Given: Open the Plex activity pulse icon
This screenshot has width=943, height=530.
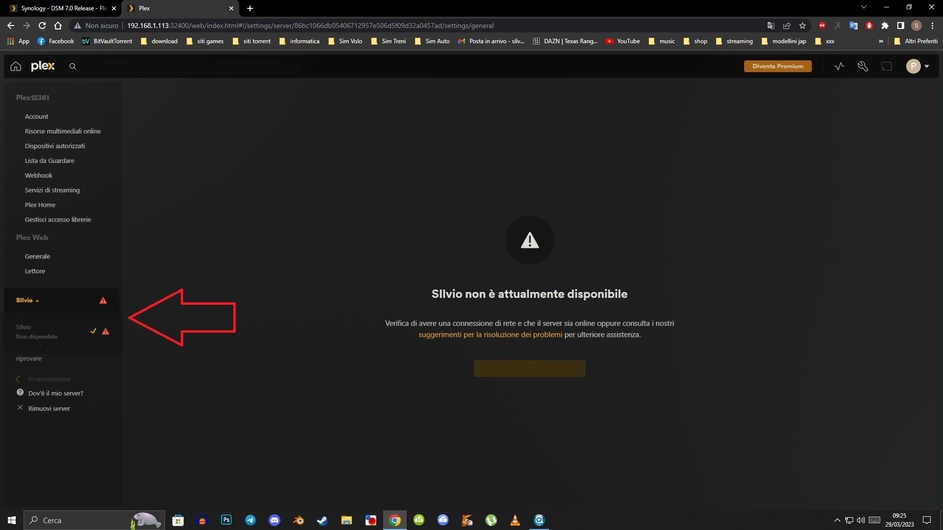Looking at the screenshot, I should pos(839,66).
